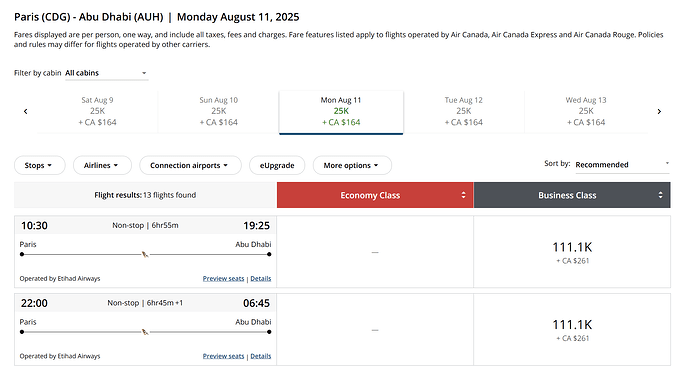Click sort arrows on Economy Class header
This screenshot has height=367, width=690.
click(463, 195)
